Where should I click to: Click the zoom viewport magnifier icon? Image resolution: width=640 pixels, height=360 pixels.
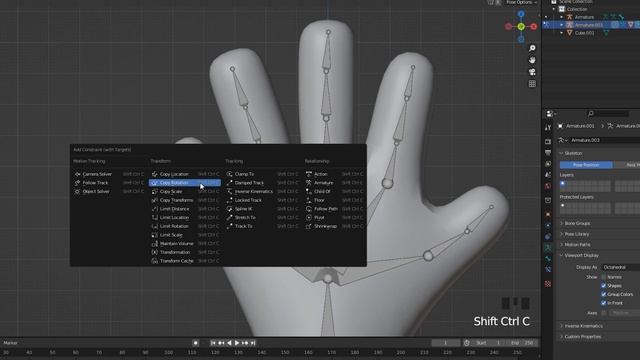[x=532, y=48]
